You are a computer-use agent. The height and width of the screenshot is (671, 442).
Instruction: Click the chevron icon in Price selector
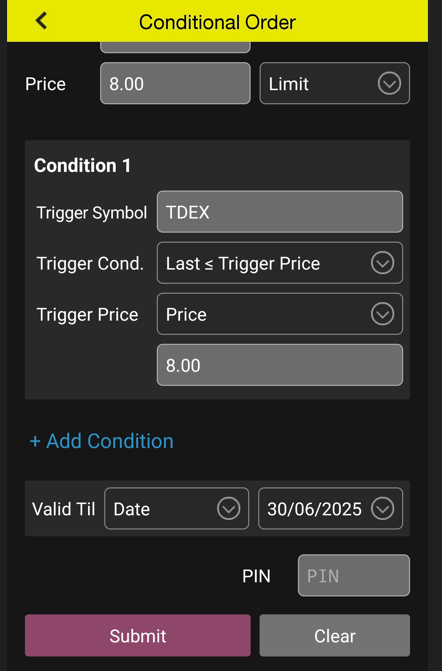point(382,314)
